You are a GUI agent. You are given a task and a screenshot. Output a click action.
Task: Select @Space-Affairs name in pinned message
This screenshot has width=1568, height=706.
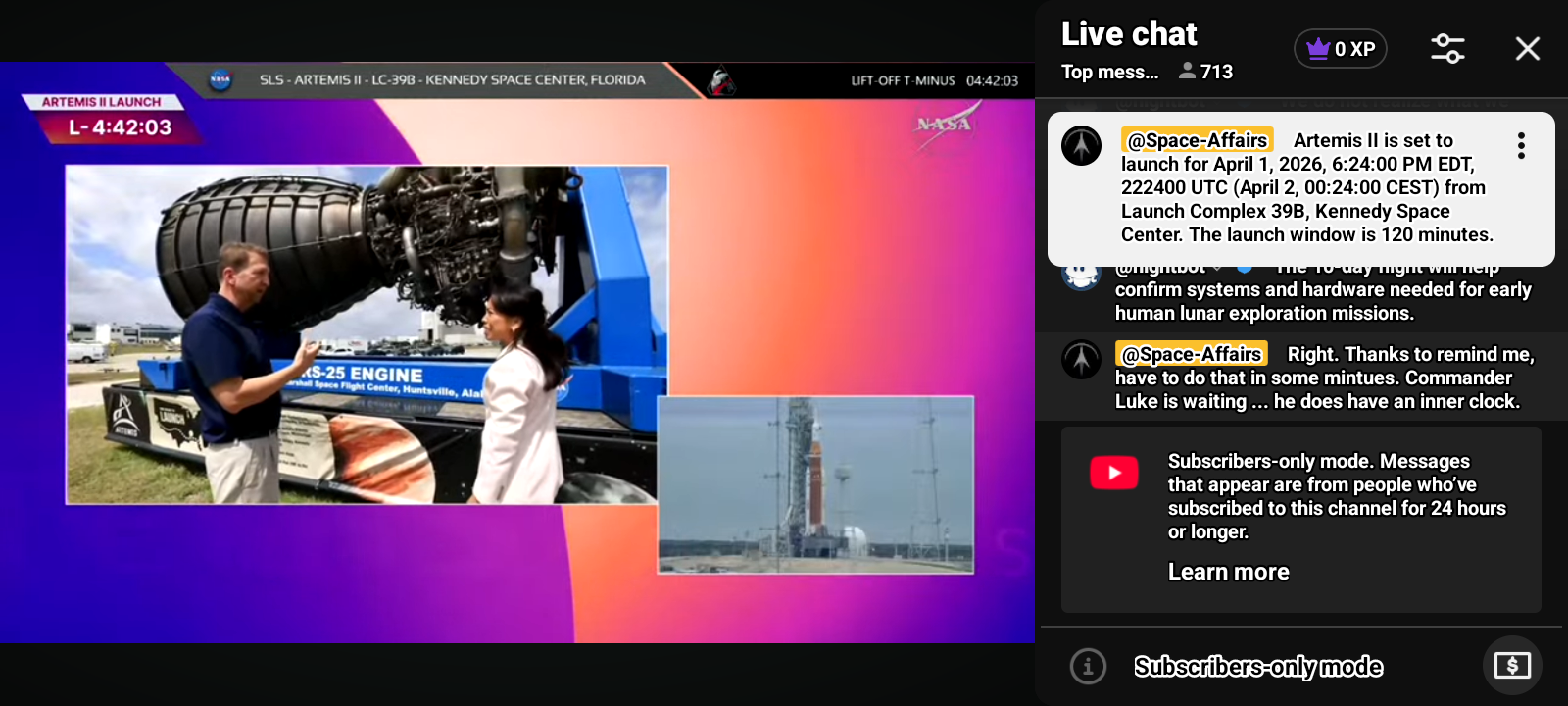pos(1197,140)
